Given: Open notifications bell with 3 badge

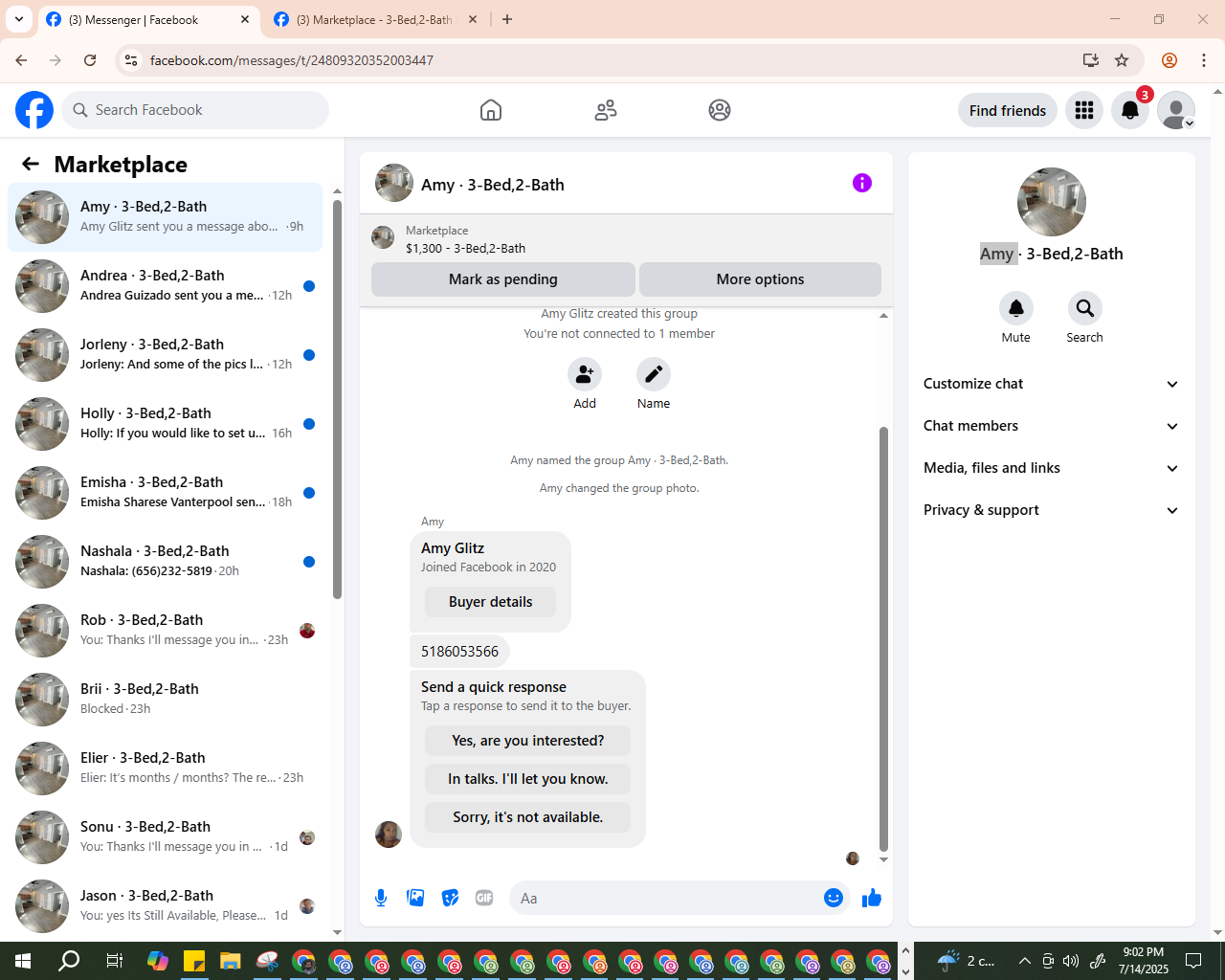Looking at the screenshot, I should [x=1130, y=110].
